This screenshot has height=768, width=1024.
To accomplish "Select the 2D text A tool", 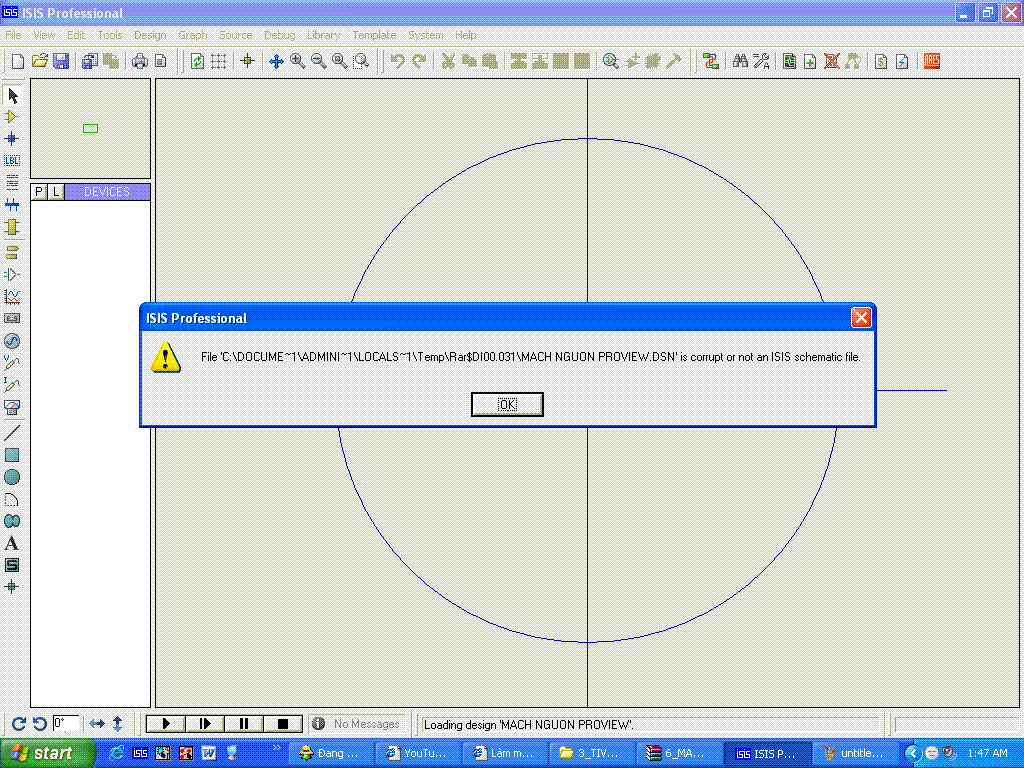I will (x=12, y=543).
